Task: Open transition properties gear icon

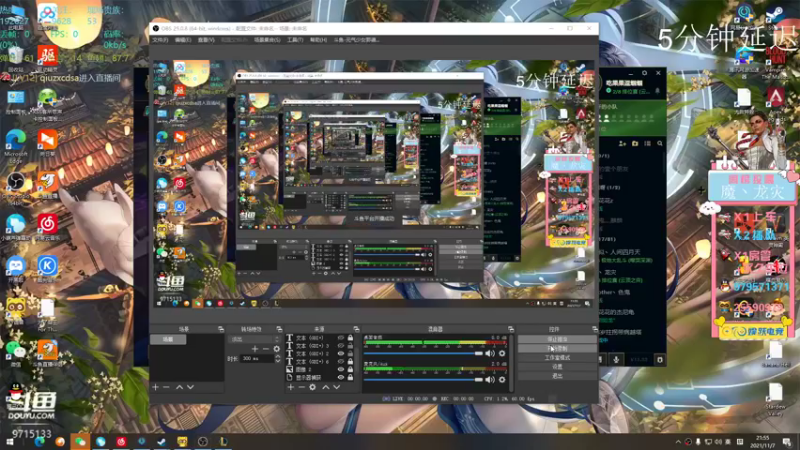Action: pos(277,349)
